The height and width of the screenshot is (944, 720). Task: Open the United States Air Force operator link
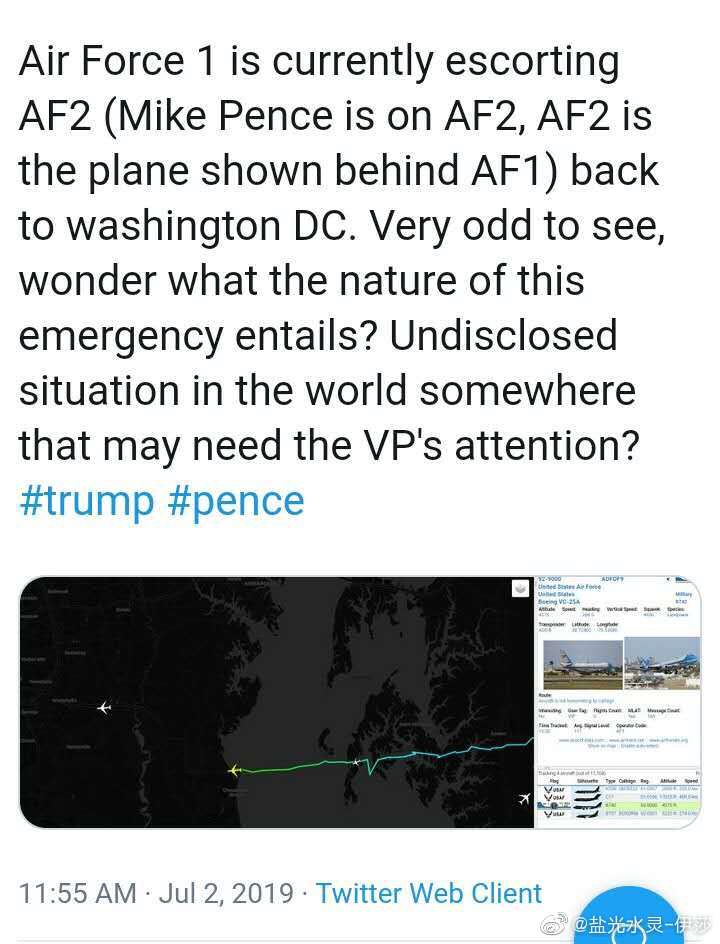(x=569, y=586)
